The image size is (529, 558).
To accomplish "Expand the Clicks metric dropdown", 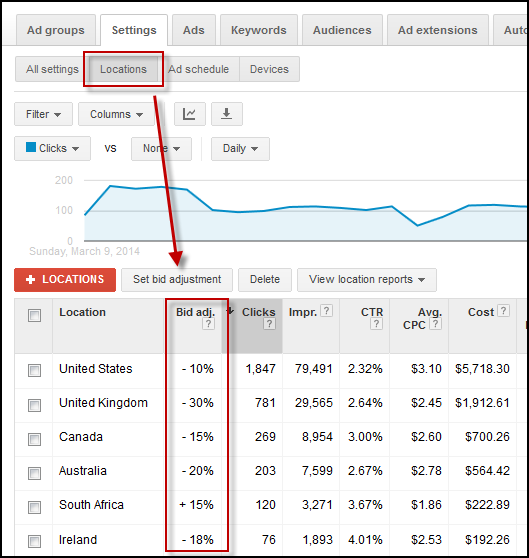I will pos(53,148).
